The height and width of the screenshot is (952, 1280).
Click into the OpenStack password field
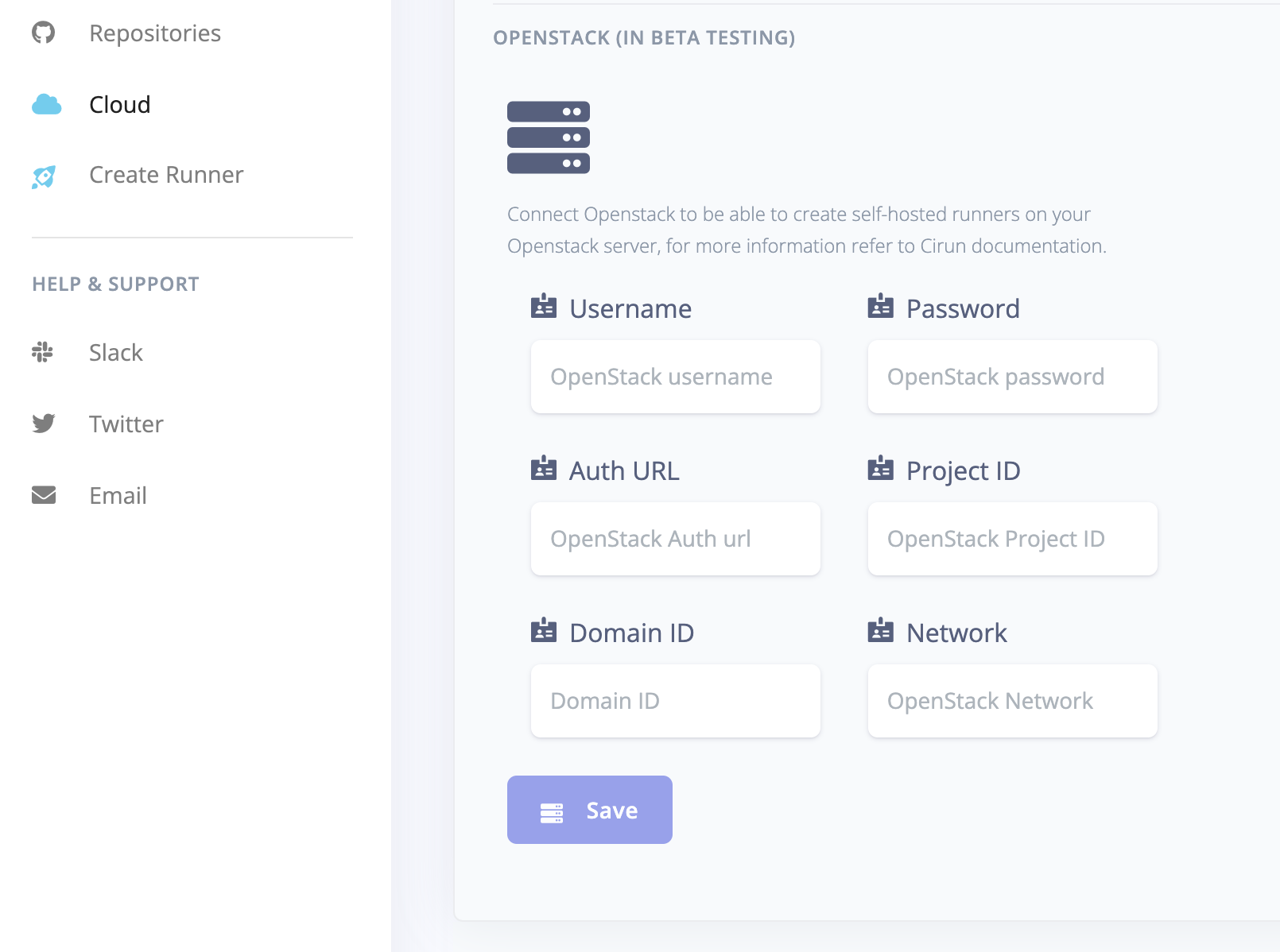click(x=1012, y=377)
